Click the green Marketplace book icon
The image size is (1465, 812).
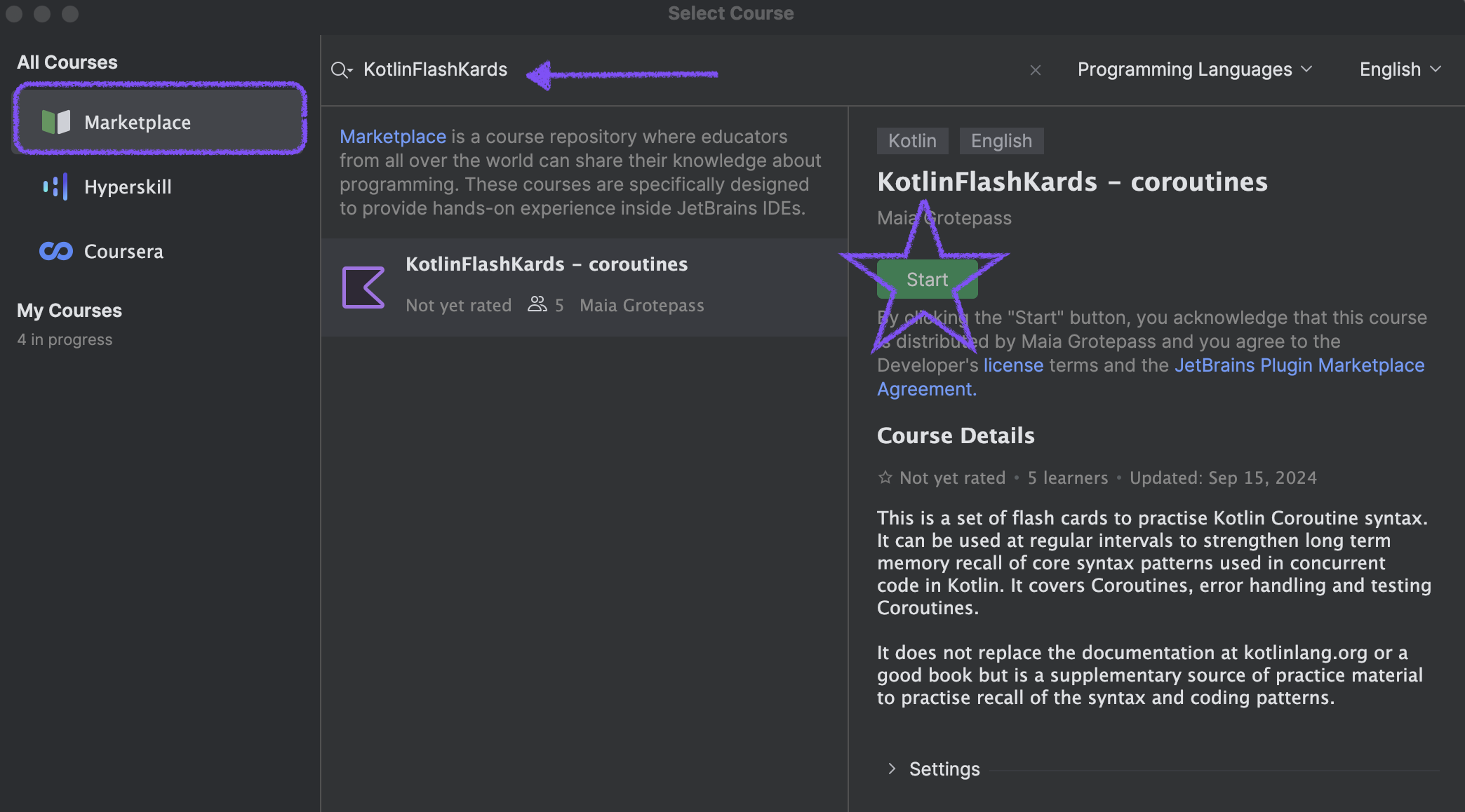(56, 122)
